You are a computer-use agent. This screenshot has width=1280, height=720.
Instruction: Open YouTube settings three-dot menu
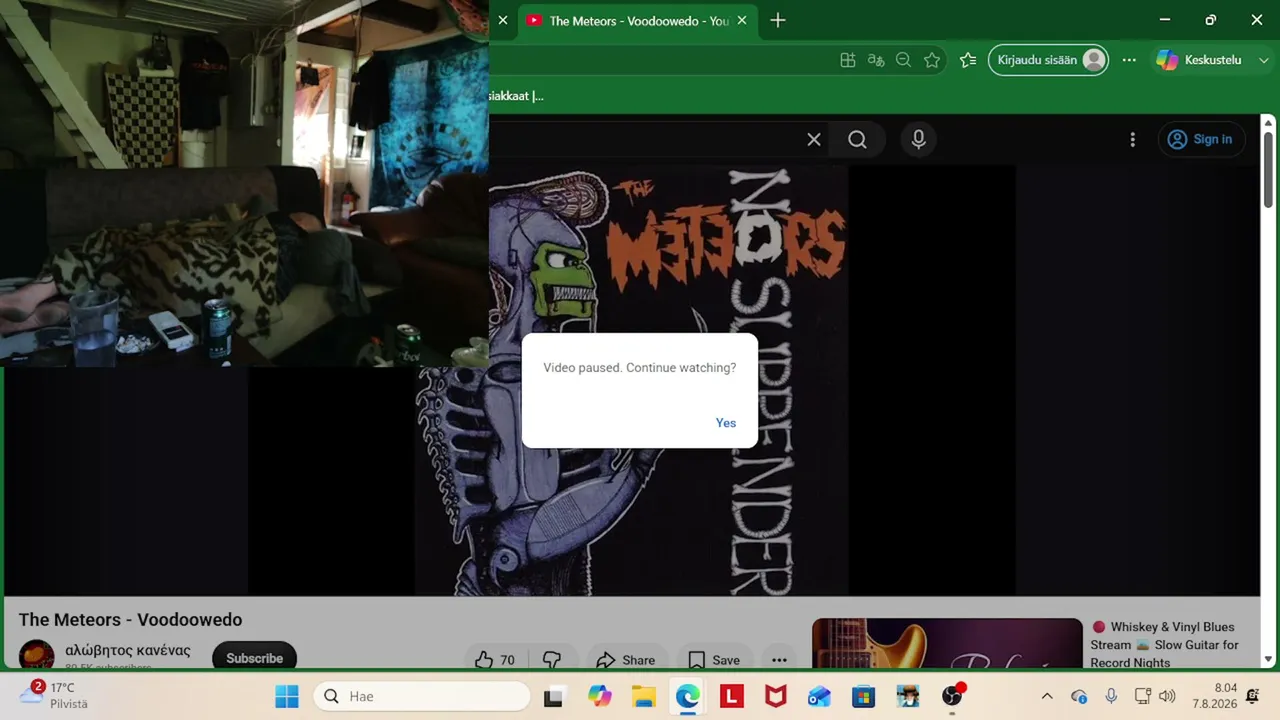(1132, 140)
